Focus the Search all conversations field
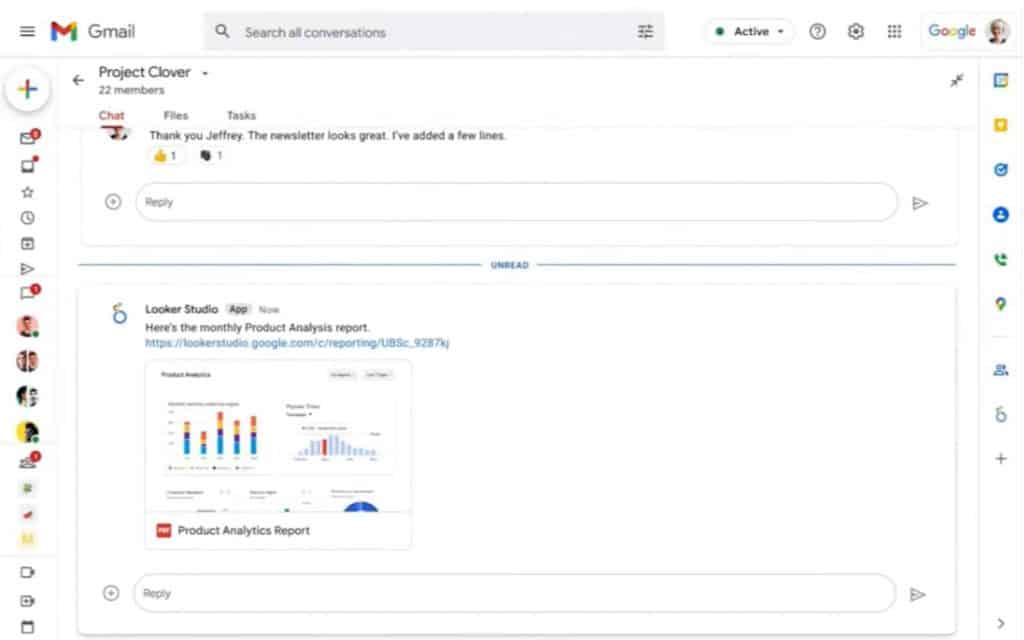Screen dimensions: 1024x640 pos(433,31)
